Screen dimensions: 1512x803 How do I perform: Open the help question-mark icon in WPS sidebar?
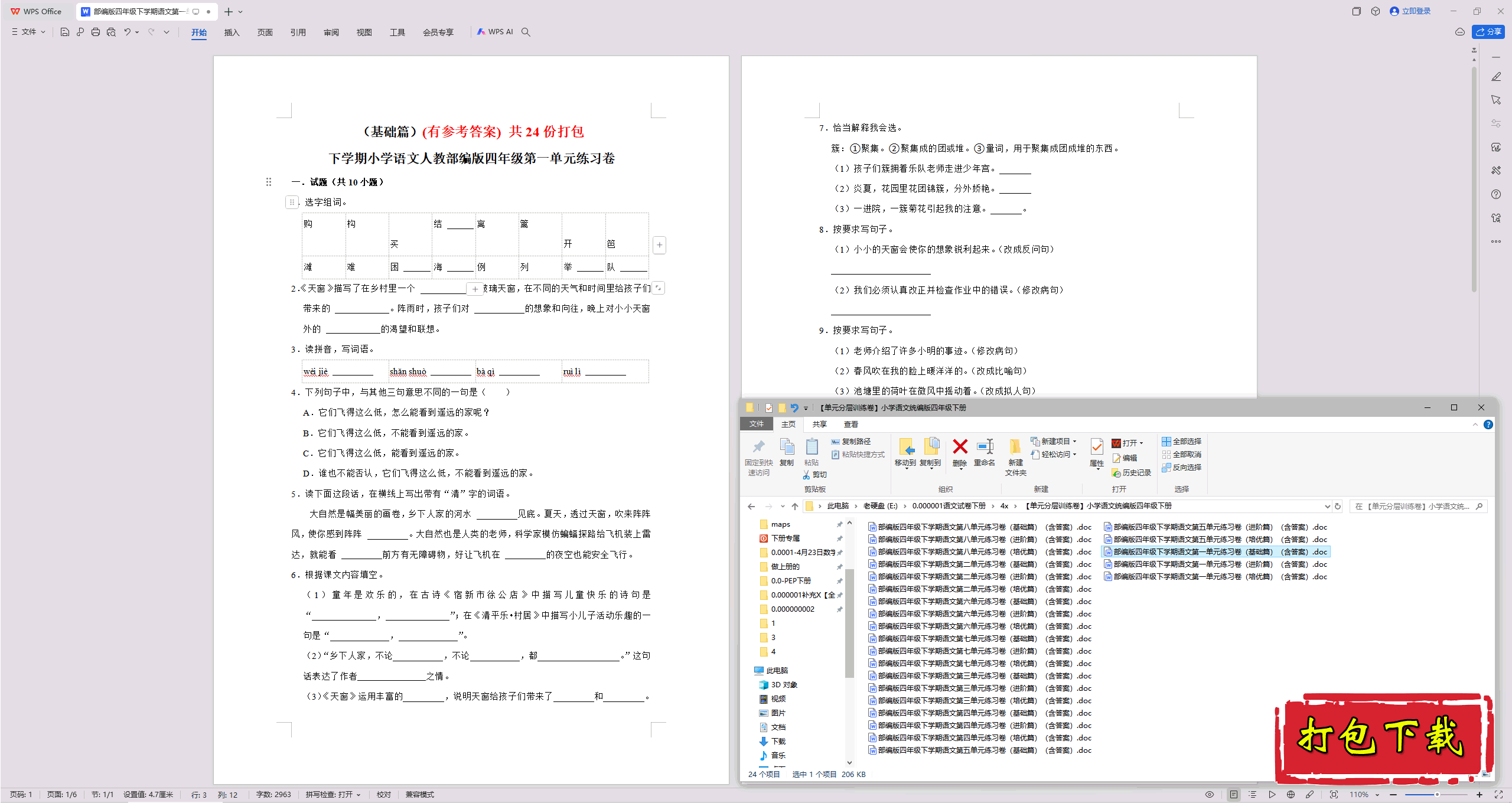1496,194
